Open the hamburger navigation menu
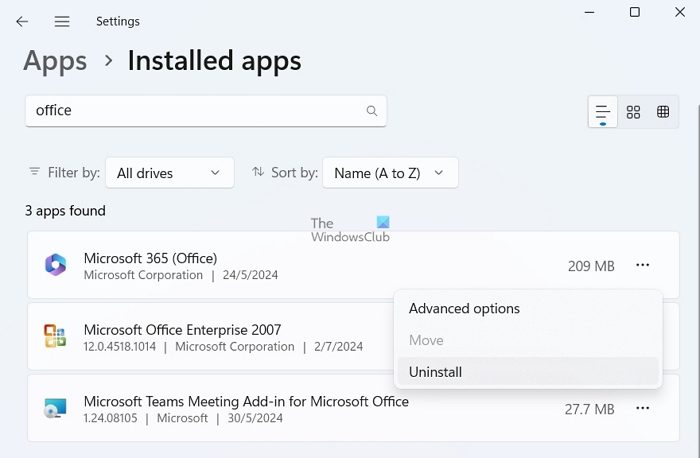Image resolution: width=700 pixels, height=458 pixels. click(62, 21)
